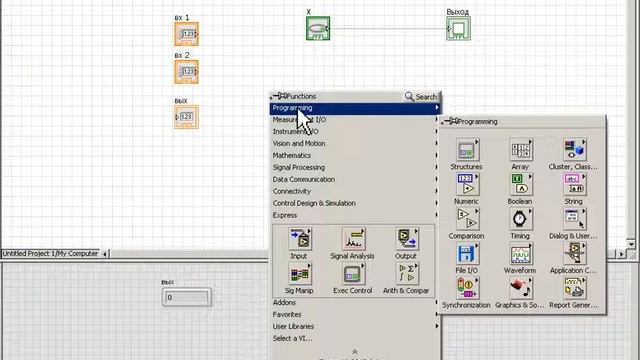Open the Instrument I/O category

[355, 132]
